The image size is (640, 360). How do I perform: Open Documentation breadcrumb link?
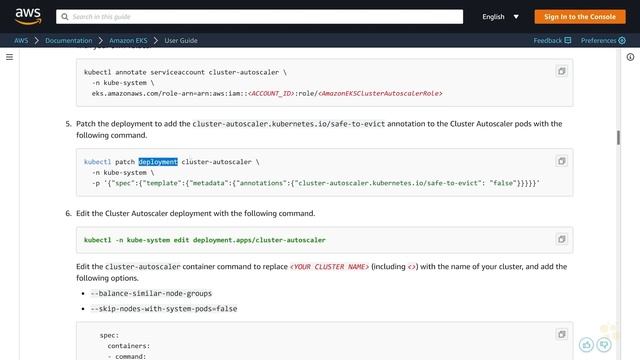point(69,40)
